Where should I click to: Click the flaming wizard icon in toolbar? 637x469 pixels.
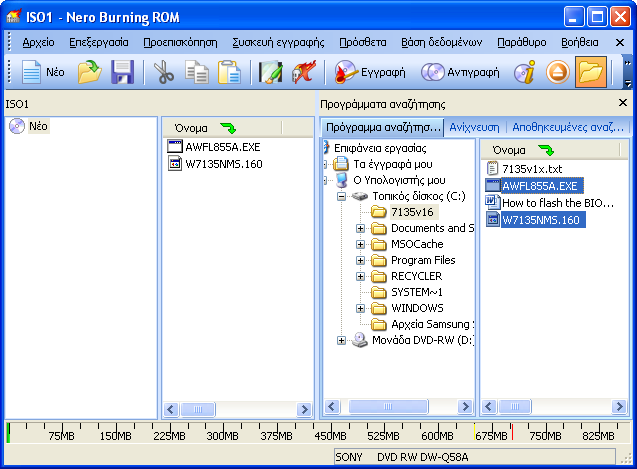303,72
